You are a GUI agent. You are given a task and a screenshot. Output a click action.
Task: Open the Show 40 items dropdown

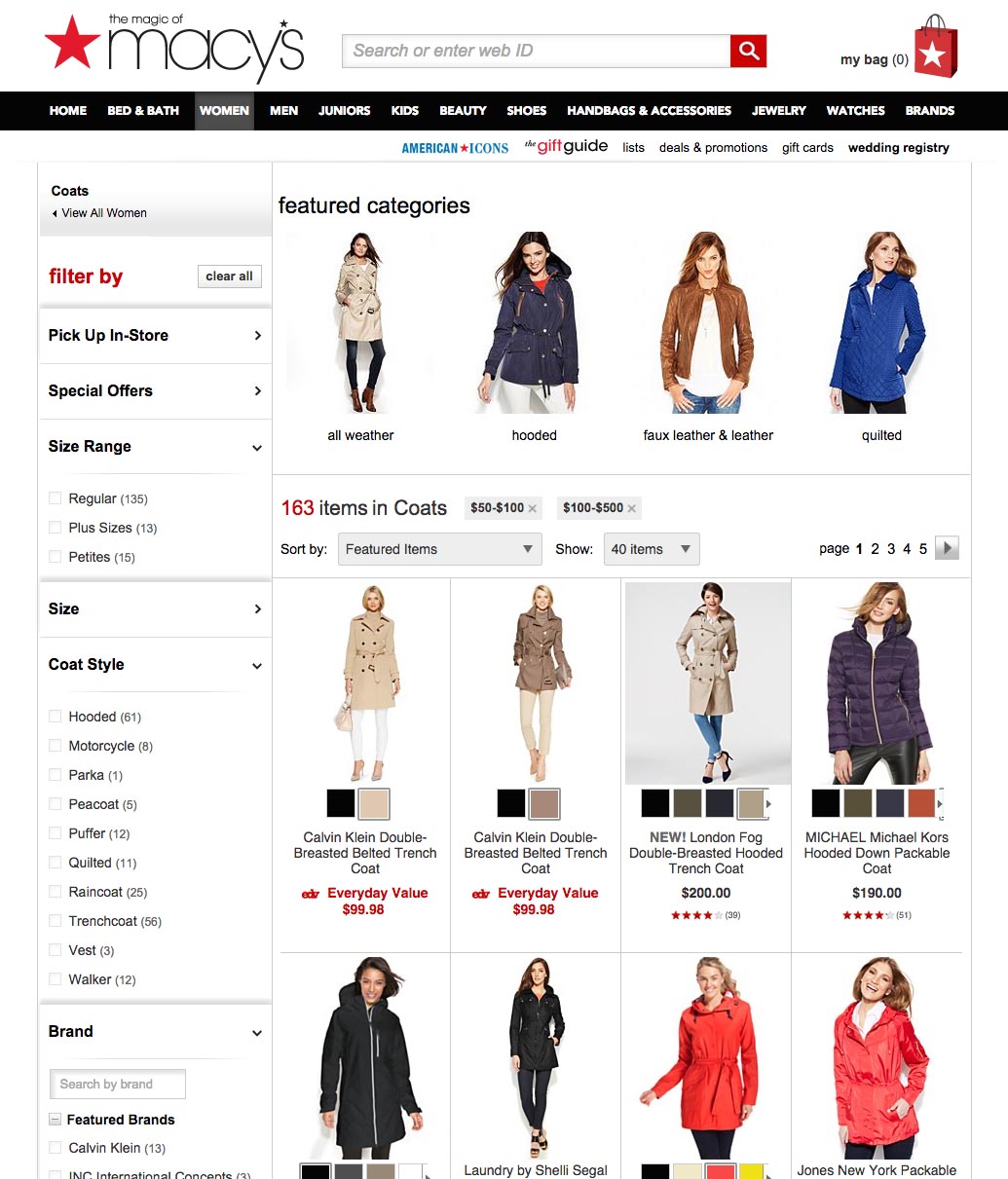click(x=652, y=549)
